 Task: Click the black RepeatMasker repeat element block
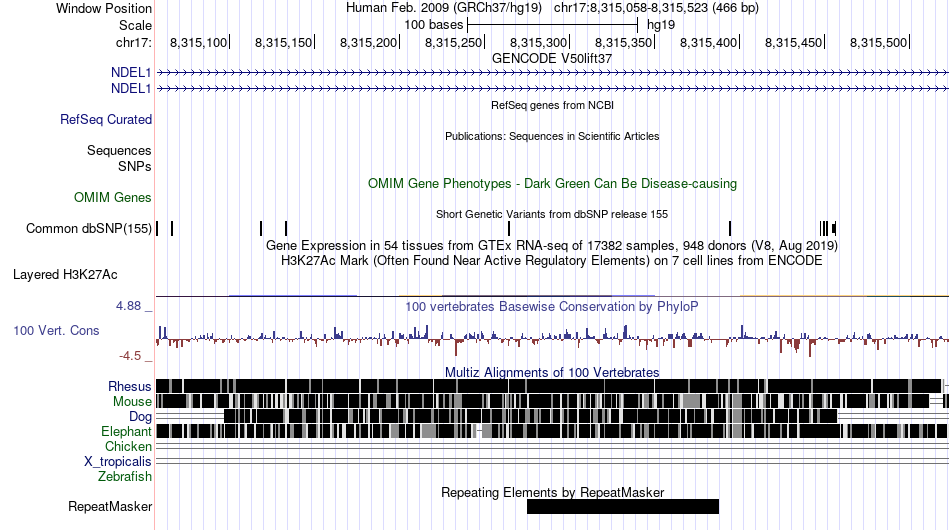tap(623, 506)
